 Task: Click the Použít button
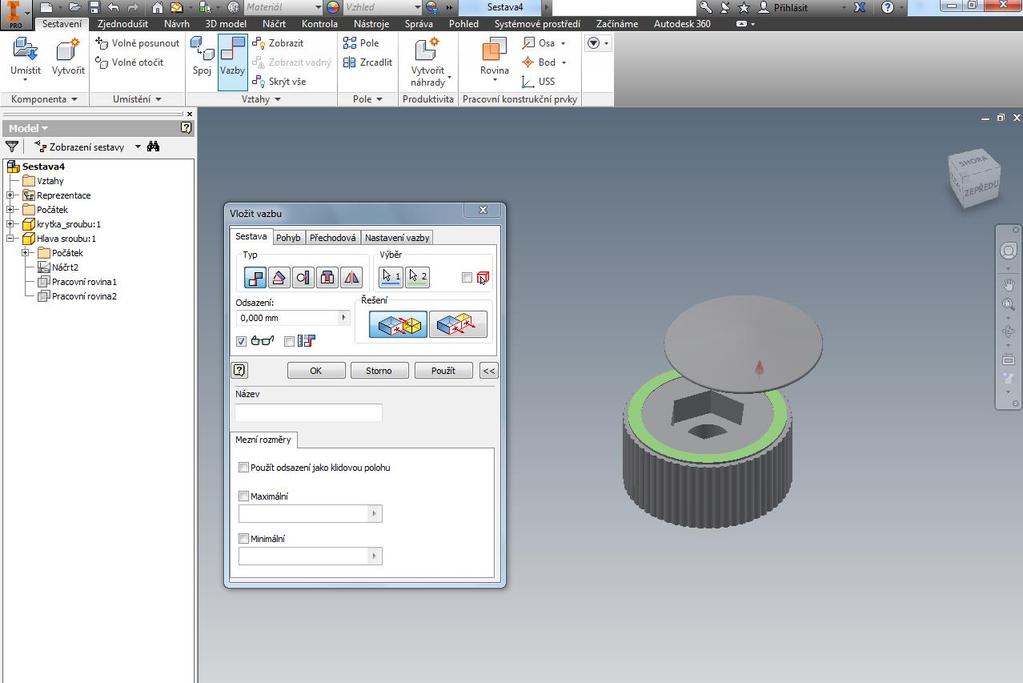coord(443,371)
